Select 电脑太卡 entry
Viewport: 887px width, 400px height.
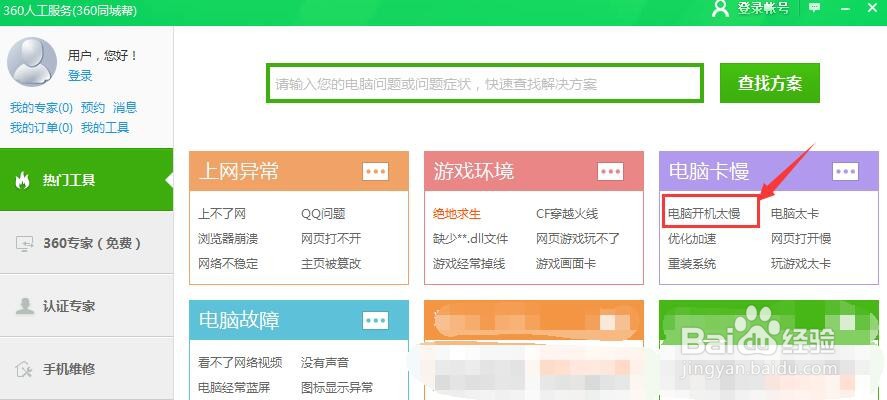click(x=795, y=214)
